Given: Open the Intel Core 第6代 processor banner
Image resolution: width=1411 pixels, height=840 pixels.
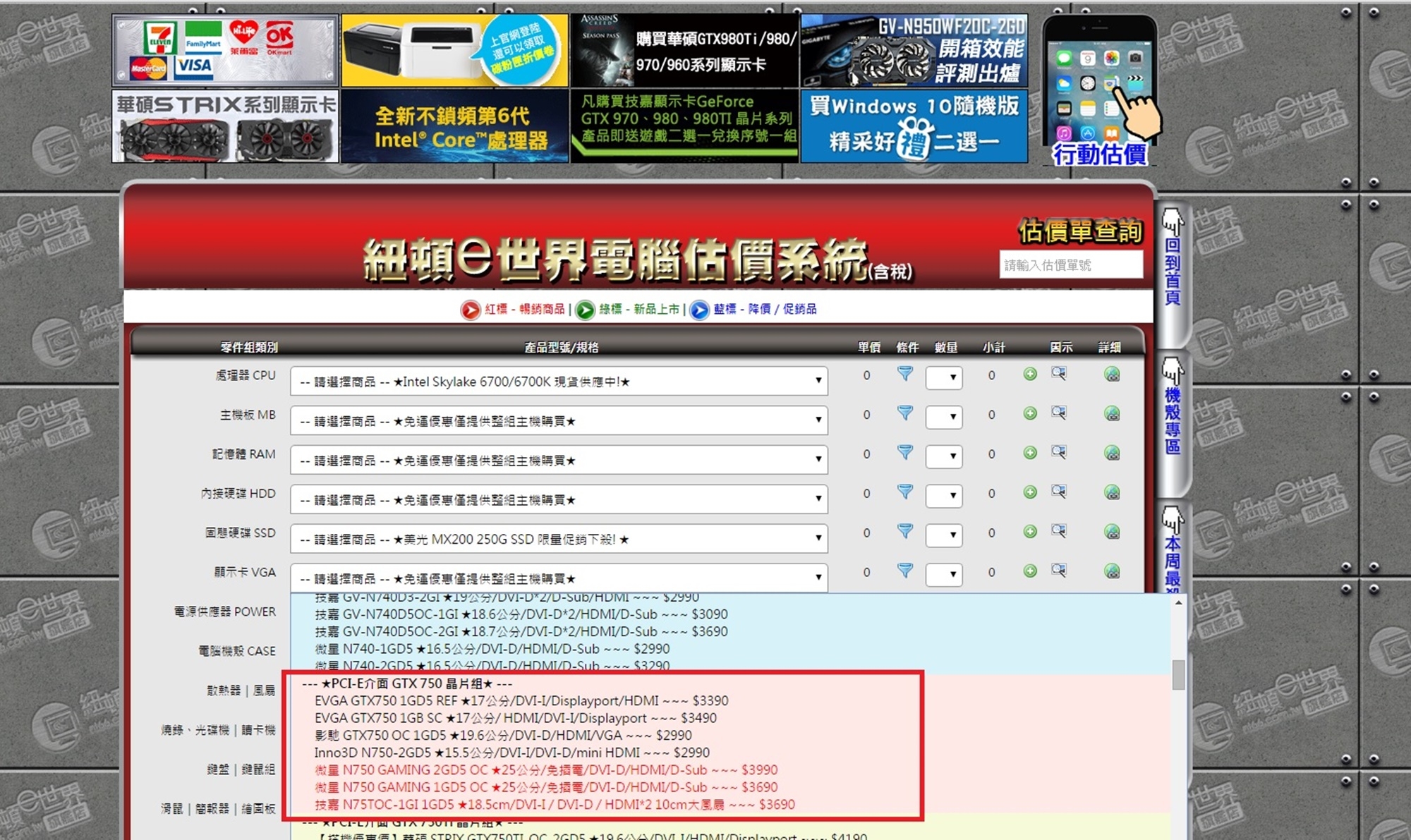Looking at the screenshot, I should point(455,126).
